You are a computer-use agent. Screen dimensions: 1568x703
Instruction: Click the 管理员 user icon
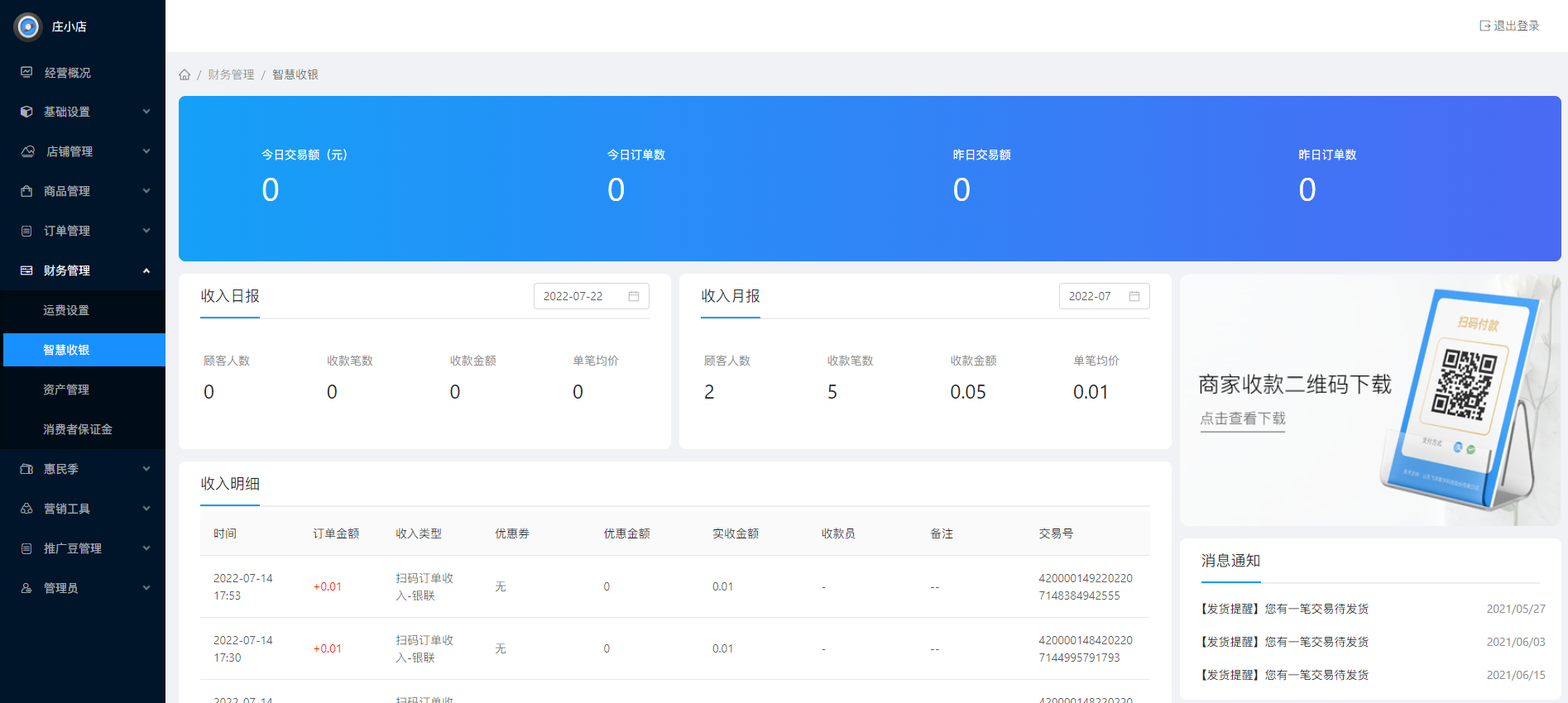(x=26, y=588)
